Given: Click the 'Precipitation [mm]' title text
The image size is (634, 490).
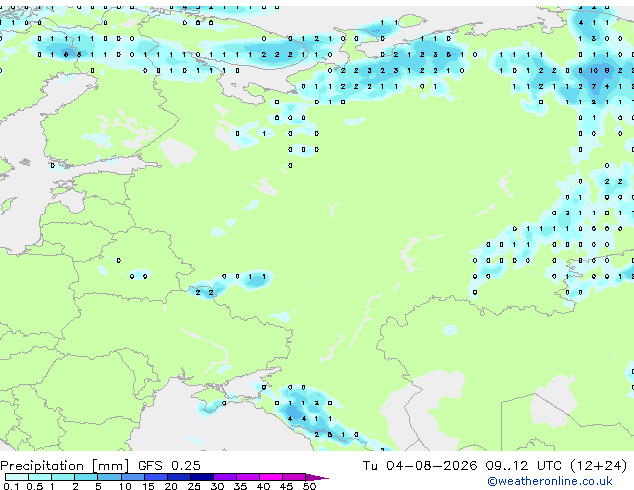Looking at the screenshot, I should tap(65, 466).
